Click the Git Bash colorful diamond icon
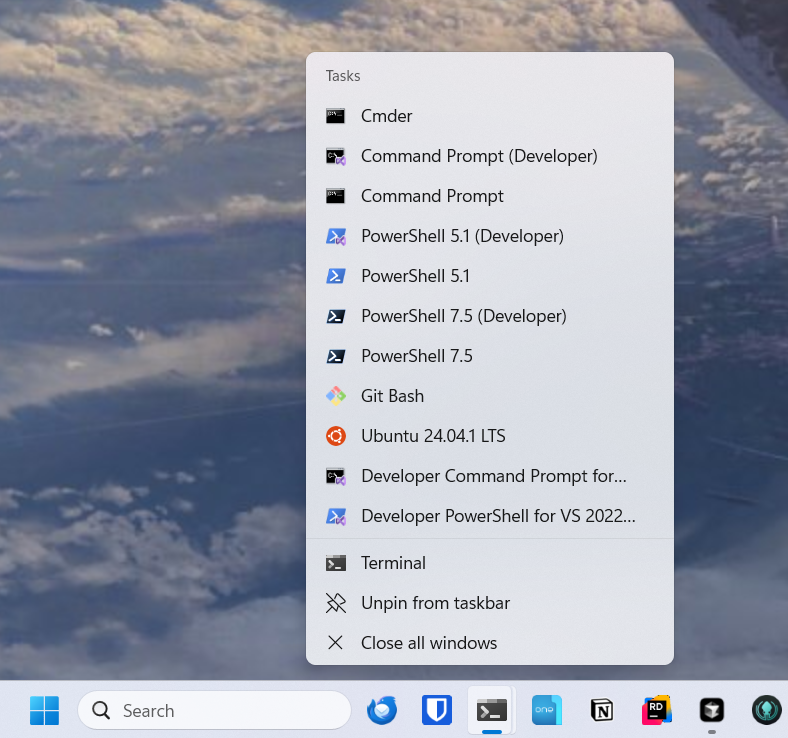 tap(336, 396)
